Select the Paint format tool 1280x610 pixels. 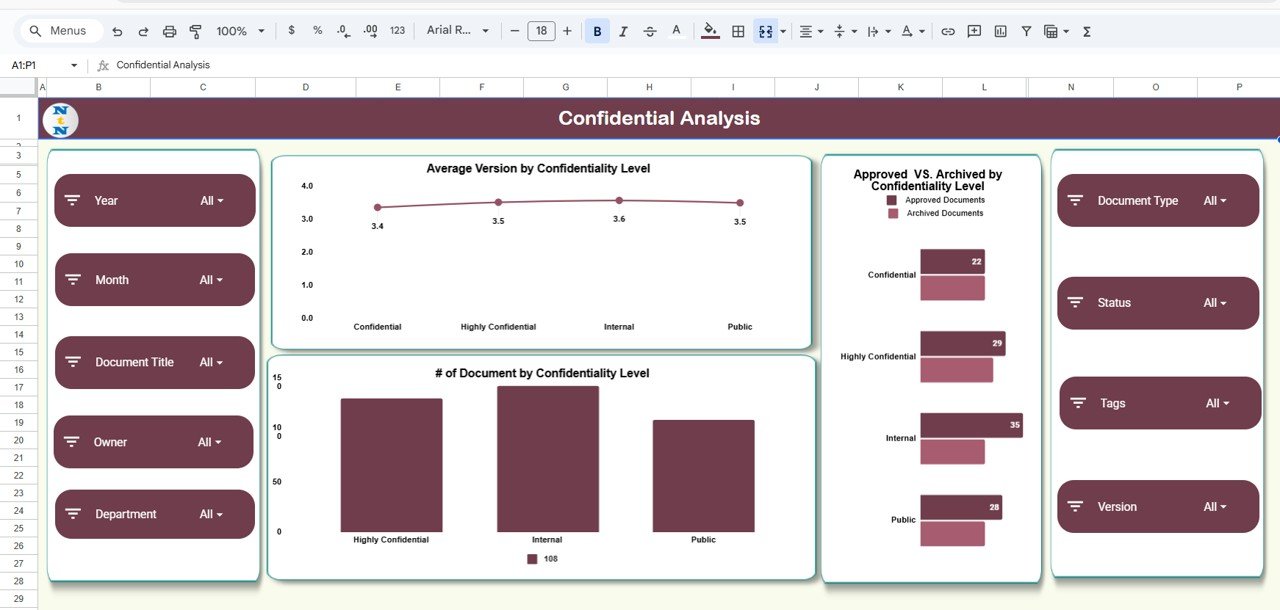194,31
